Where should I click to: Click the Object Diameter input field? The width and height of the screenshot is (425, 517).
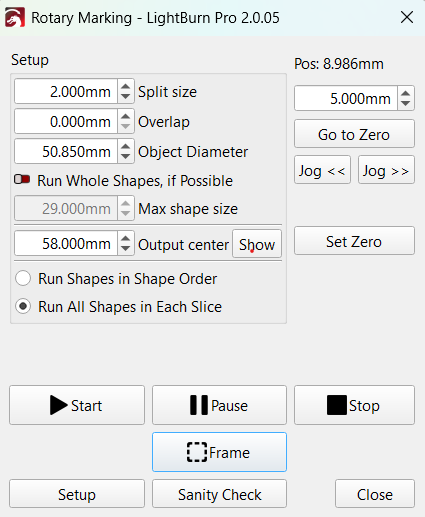tap(66, 152)
